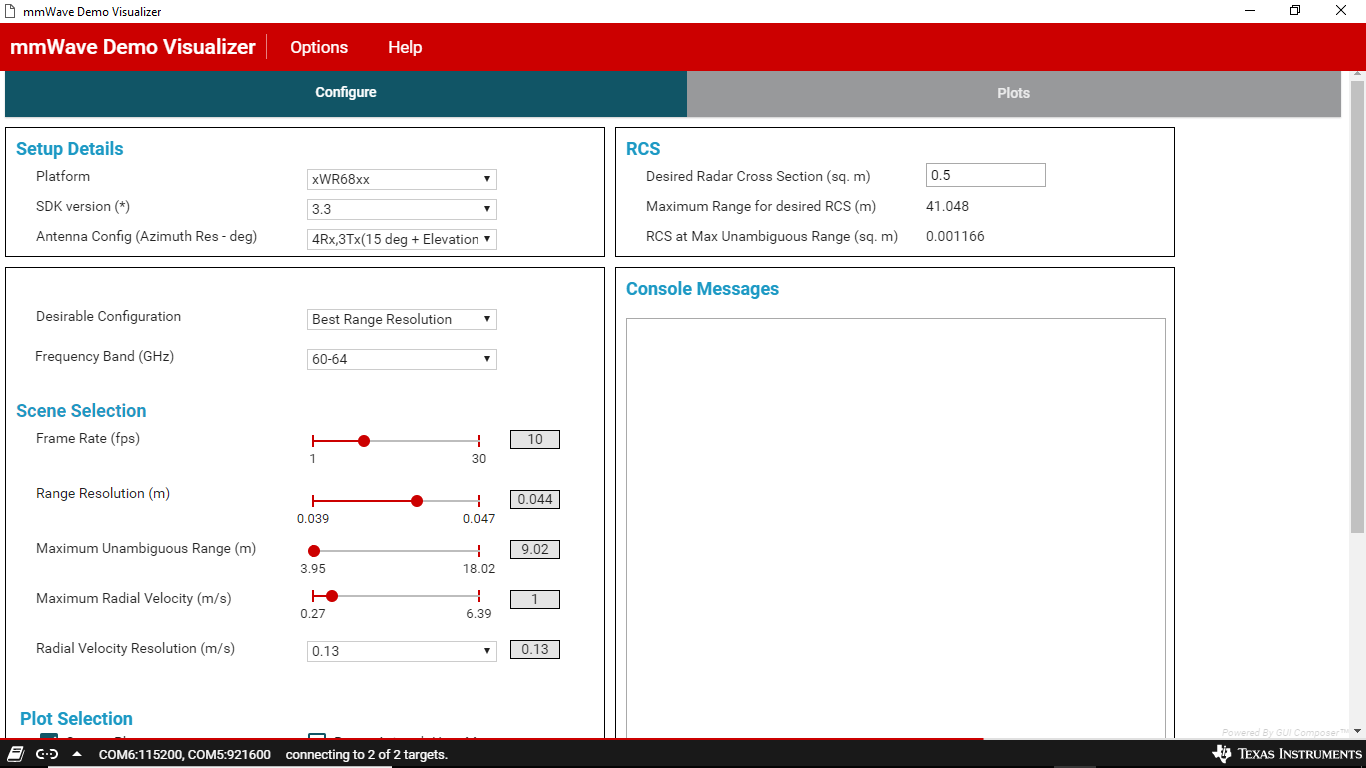Click the Radial Velocity minimum label 0.27
This screenshot has height=768, width=1366.
point(313,614)
